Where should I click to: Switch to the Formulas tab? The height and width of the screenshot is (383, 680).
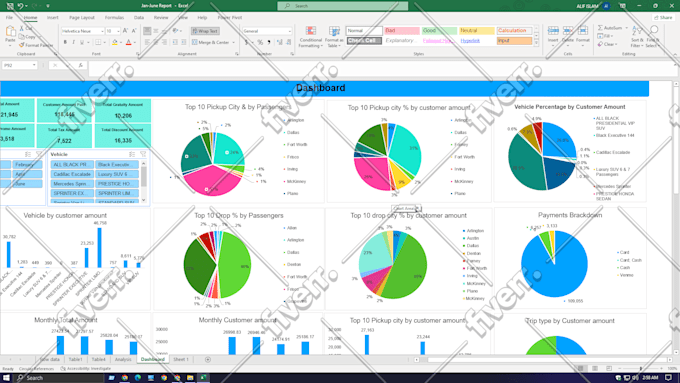tap(114, 18)
